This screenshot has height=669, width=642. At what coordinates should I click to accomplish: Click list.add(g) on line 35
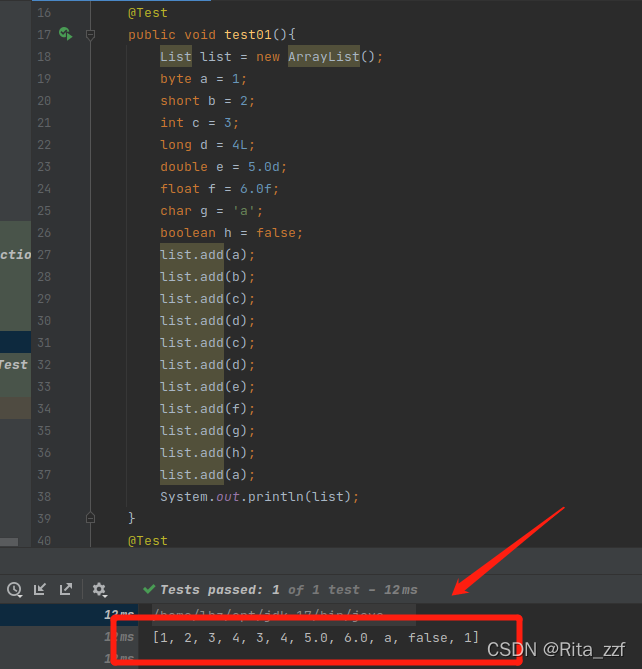[207, 431]
